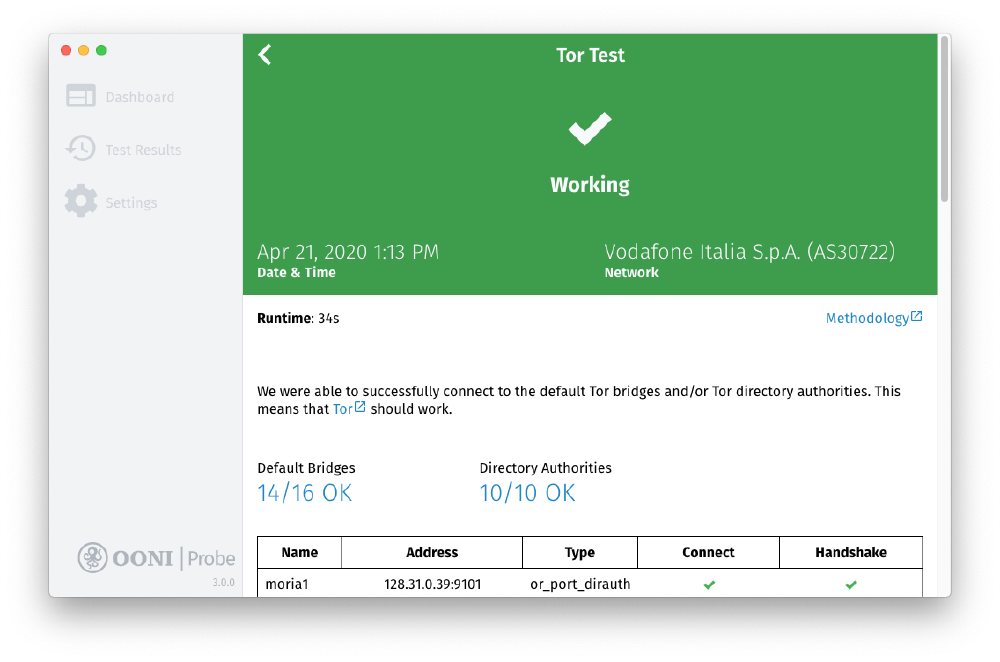The image size is (1000, 662).
Task: Select the green Handshake checkmark for moria1
Action: 851,584
